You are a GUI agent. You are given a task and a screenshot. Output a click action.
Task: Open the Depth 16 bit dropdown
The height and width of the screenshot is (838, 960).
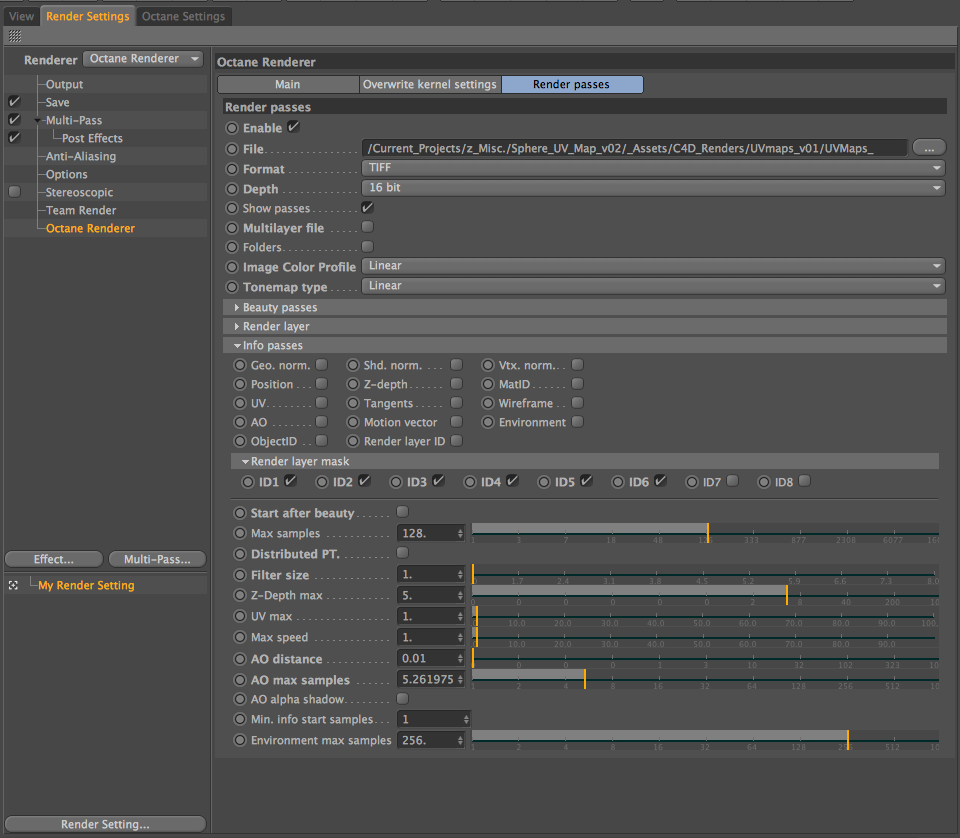coord(653,188)
